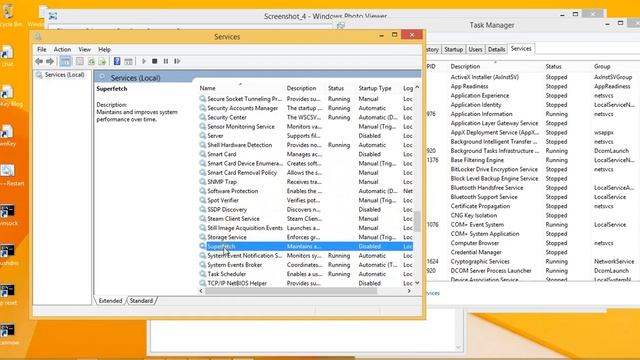The height and width of the screenshot is (360, 640).
Task: Select Shell Hardware Detection service
Action: pyautogui.click(x=306, y=145)
